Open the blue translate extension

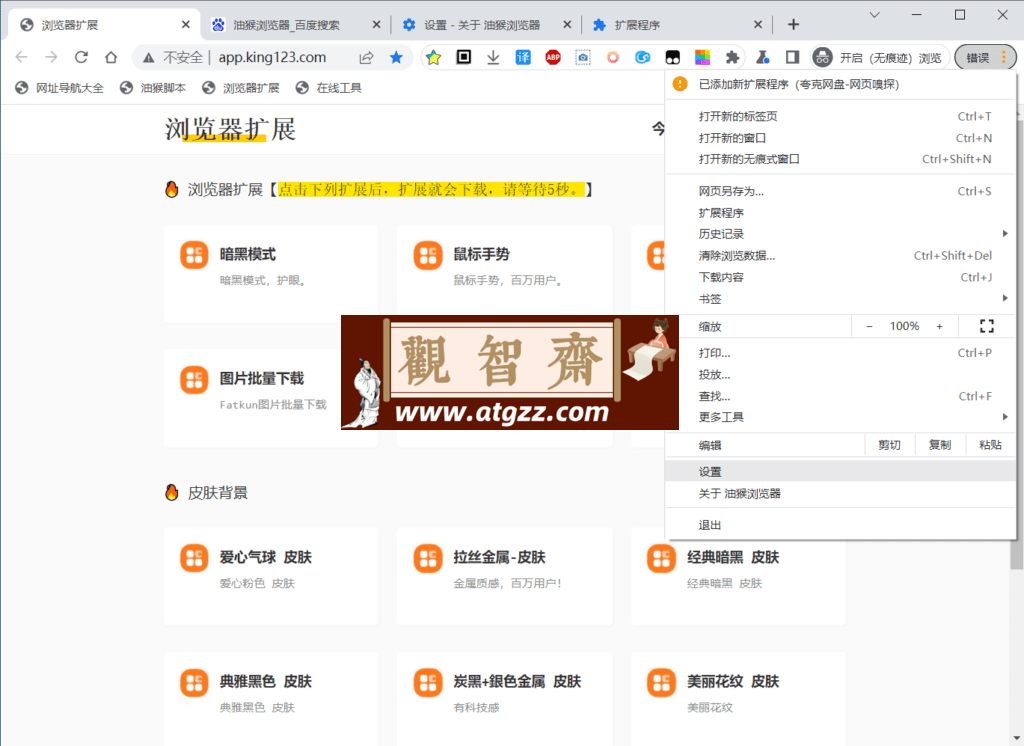click(523, 57)
